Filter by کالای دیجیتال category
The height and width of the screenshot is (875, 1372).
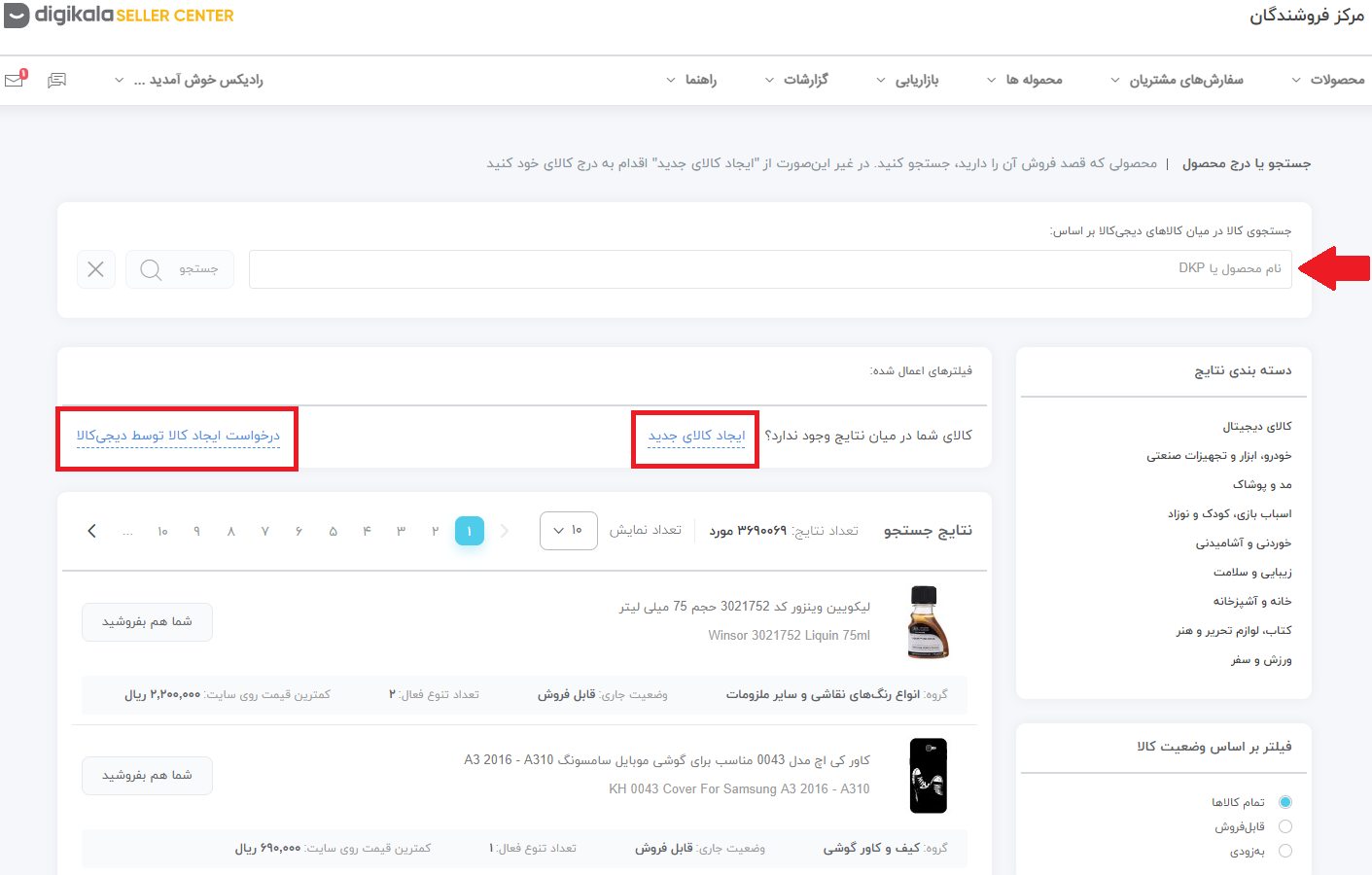coord(1257,426)
